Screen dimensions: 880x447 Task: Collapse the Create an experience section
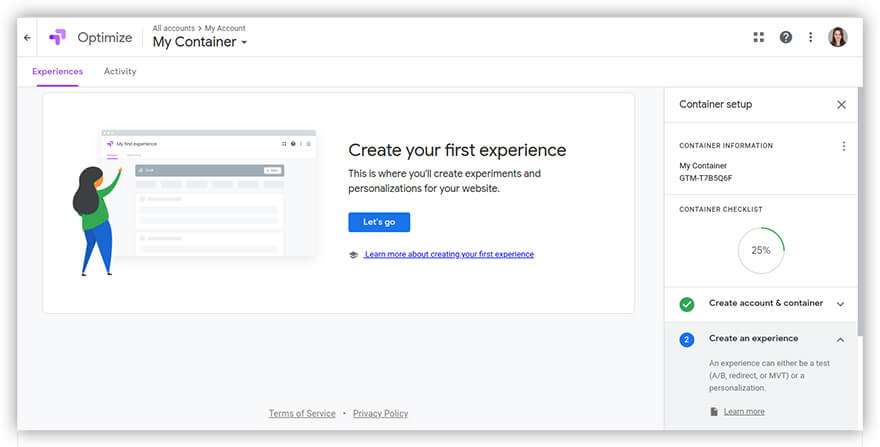pyautogui.click(x=840, y=339)
